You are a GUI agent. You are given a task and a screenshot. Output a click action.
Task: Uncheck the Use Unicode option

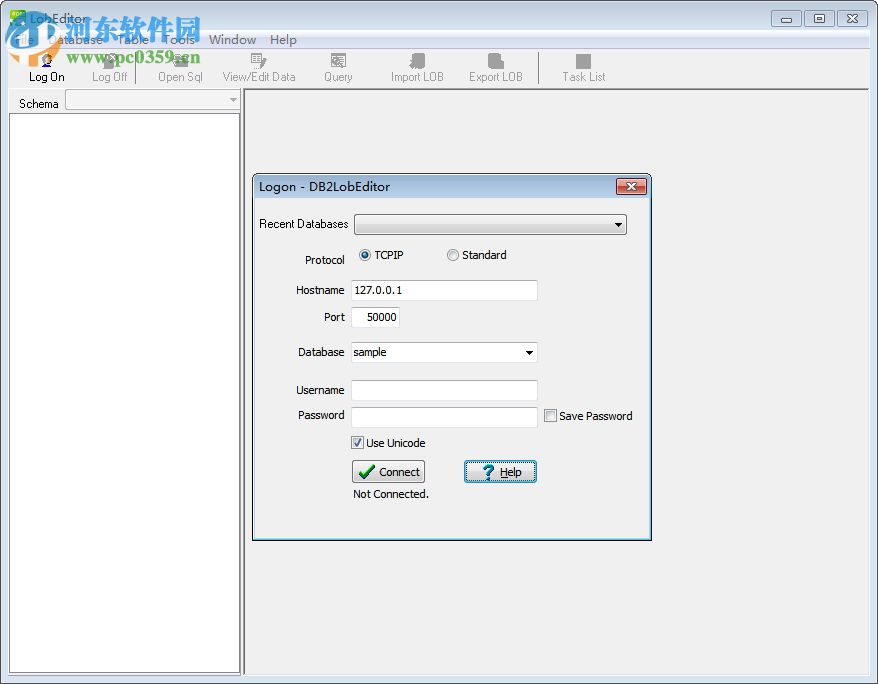357,442
